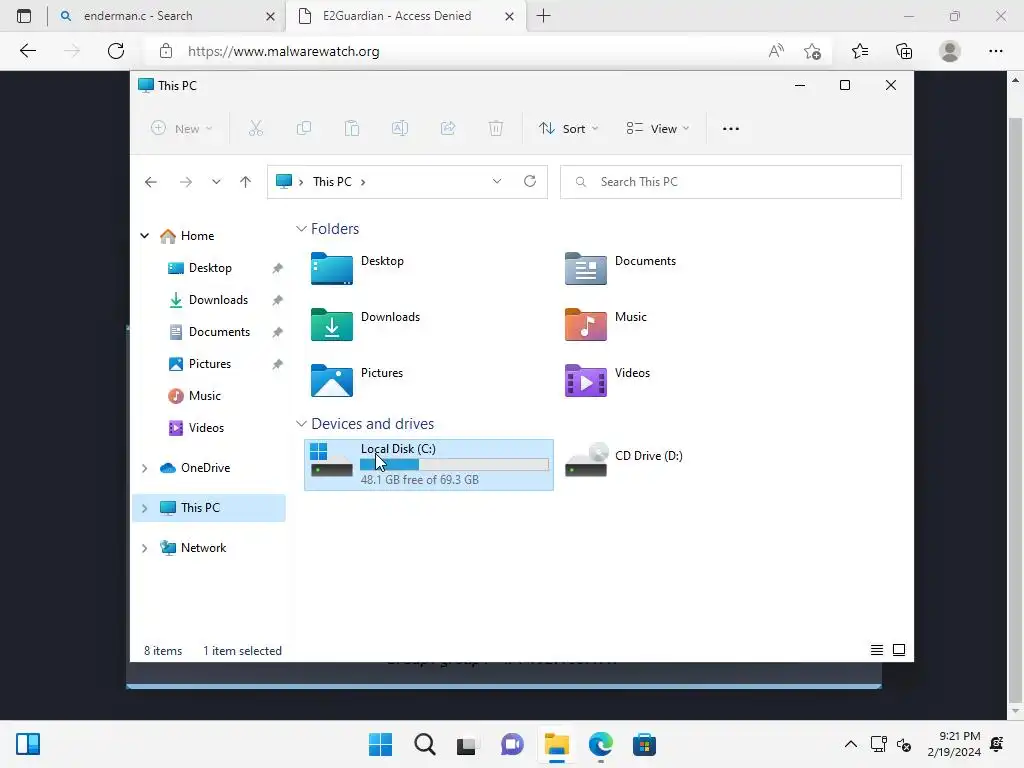
Task: Click Edge read aloud icon
Action: tap(776, 51)
